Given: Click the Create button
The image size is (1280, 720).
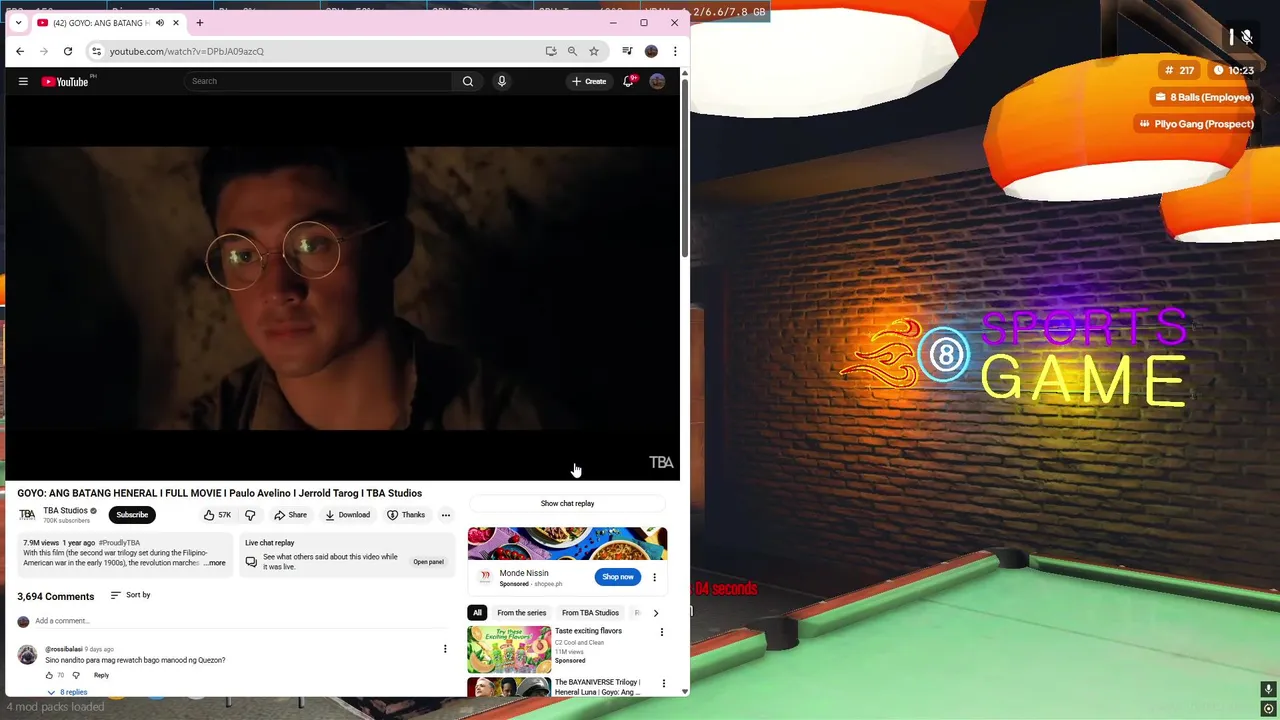Looking at the screenshot, I should tap(589, 81).
